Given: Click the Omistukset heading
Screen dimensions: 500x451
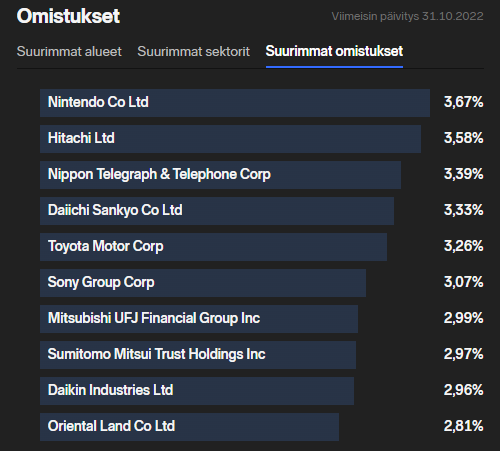Looking at the screenshot, I should (x=68, y=16).
